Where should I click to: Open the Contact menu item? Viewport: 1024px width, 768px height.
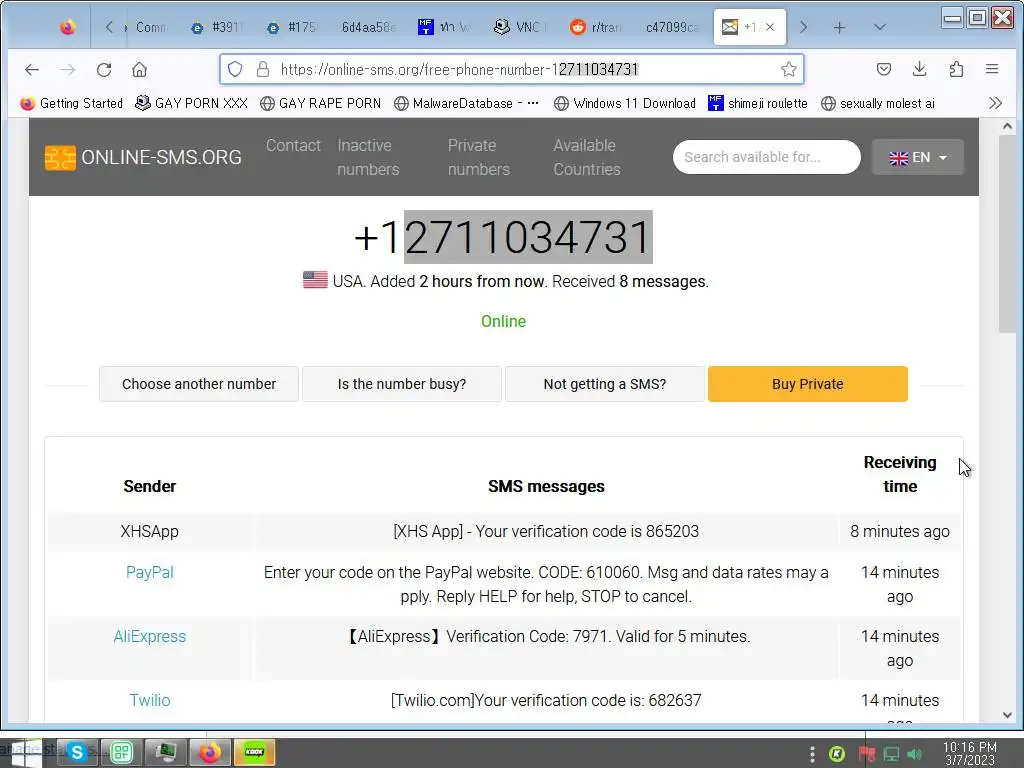(x=293, y=145)
